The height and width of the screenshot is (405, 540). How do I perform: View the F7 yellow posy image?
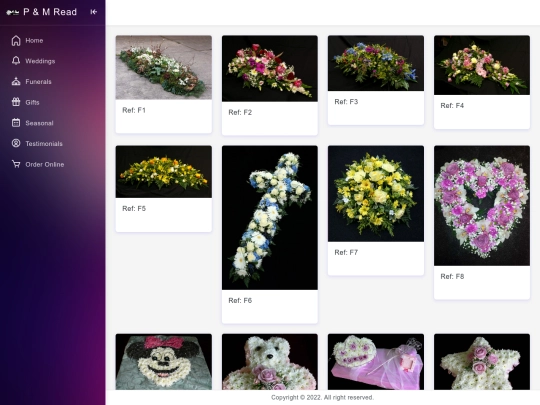click(376, 194)
